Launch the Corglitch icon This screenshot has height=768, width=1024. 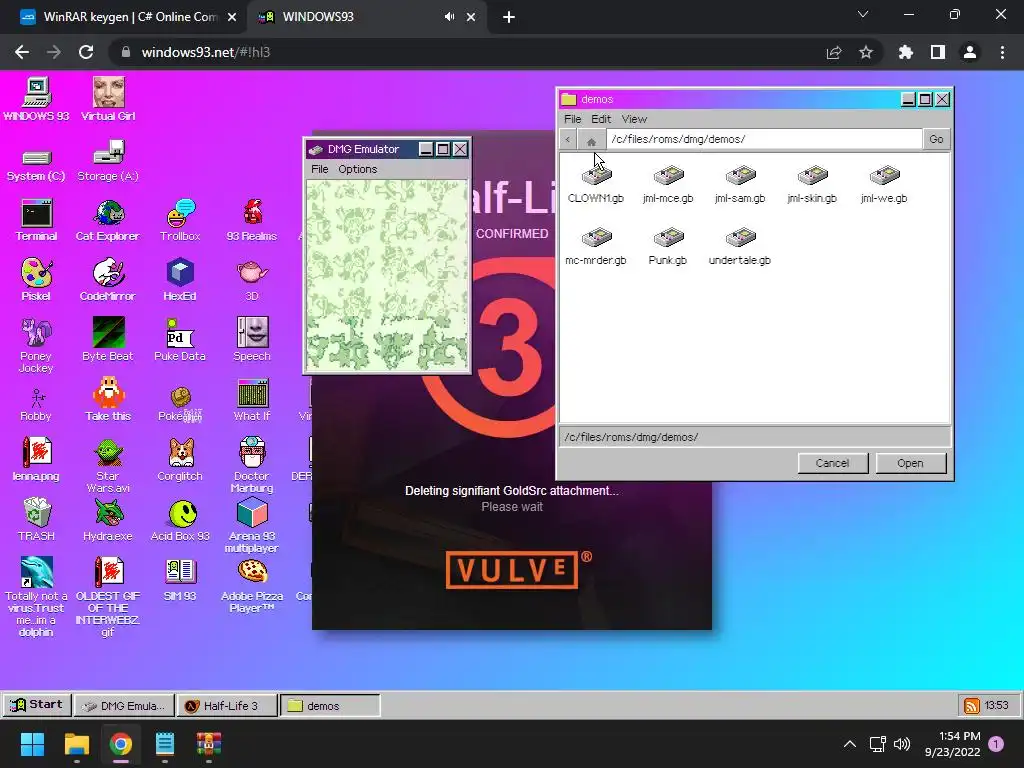click(180, 460)
